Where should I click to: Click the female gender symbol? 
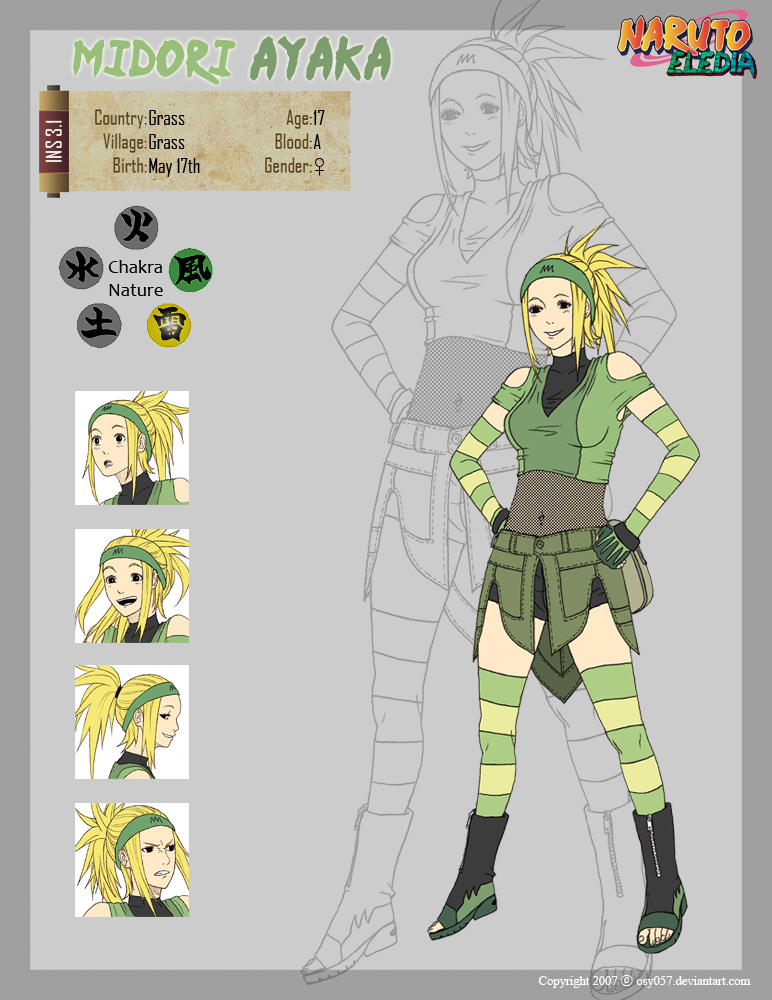pos(319,166)
